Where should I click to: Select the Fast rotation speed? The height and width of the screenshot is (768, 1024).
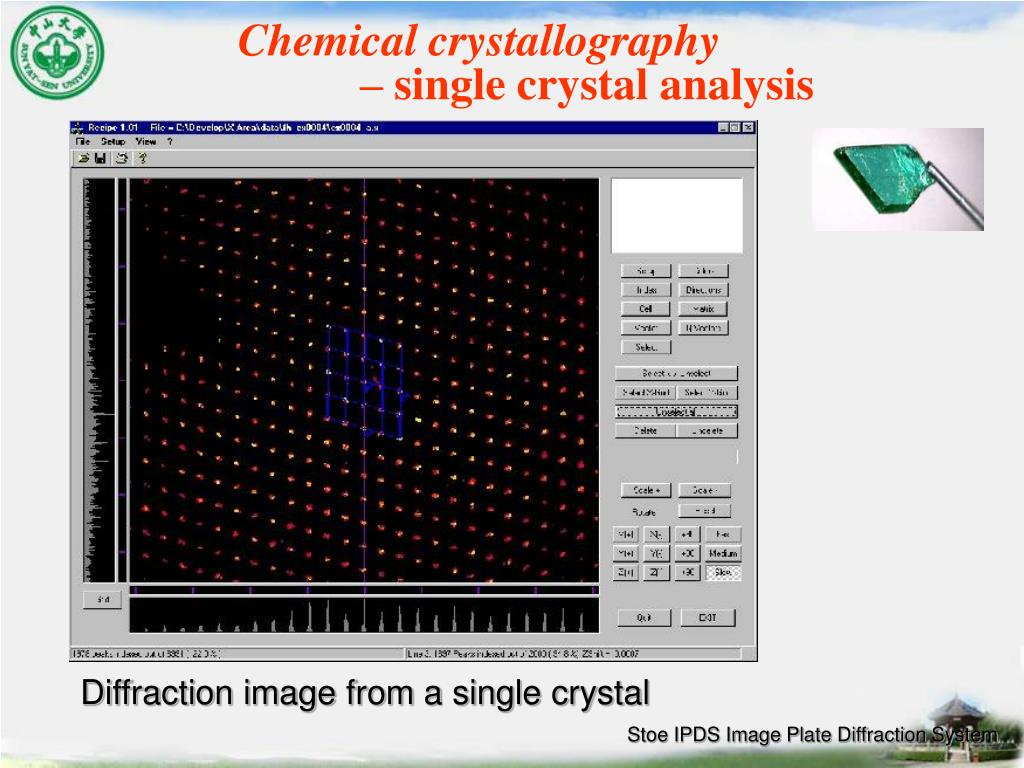[723, 534]
